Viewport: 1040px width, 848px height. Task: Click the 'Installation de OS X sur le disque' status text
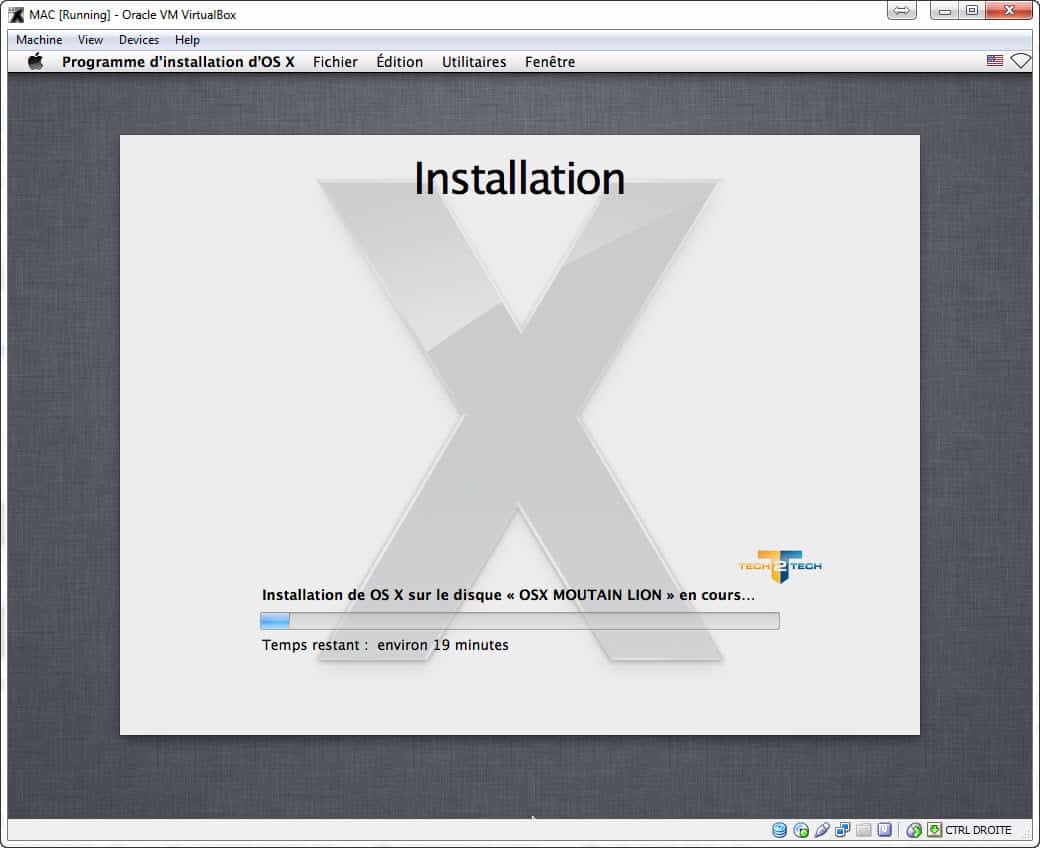(508, 595)
